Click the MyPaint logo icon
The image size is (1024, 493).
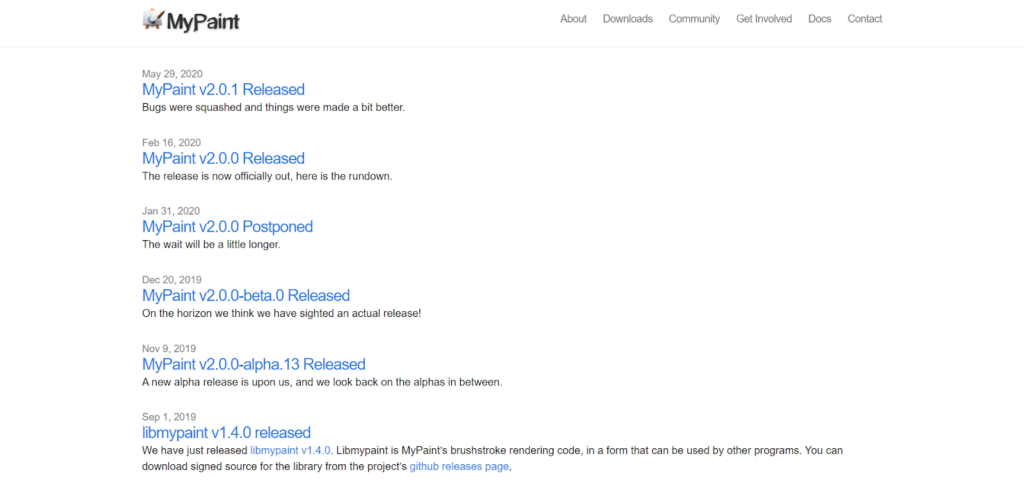153,19
